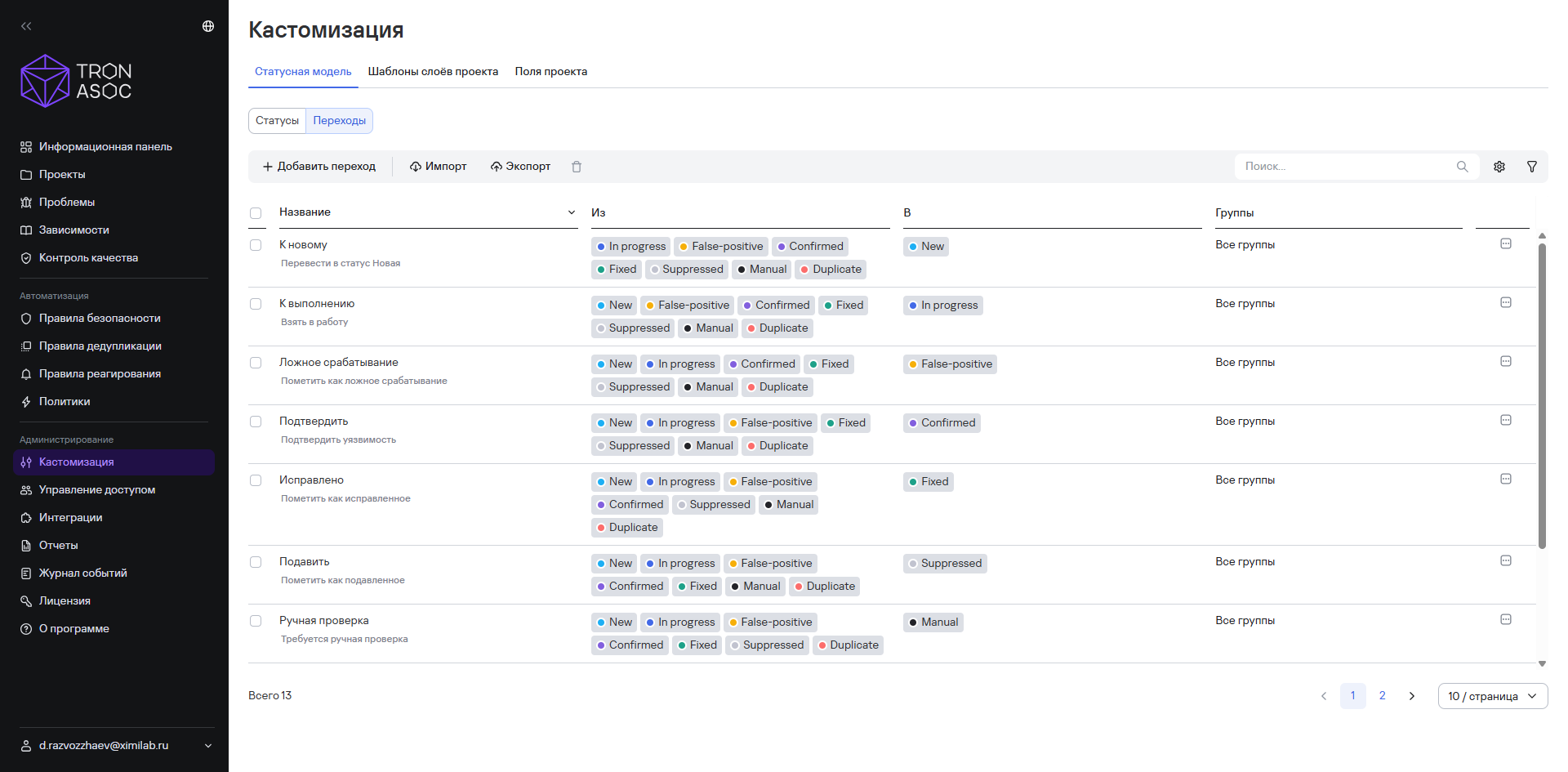The image size is (1568, 772).
Task: Collapse the sidebar with double-chevron icon
Action: coord(26,26)
